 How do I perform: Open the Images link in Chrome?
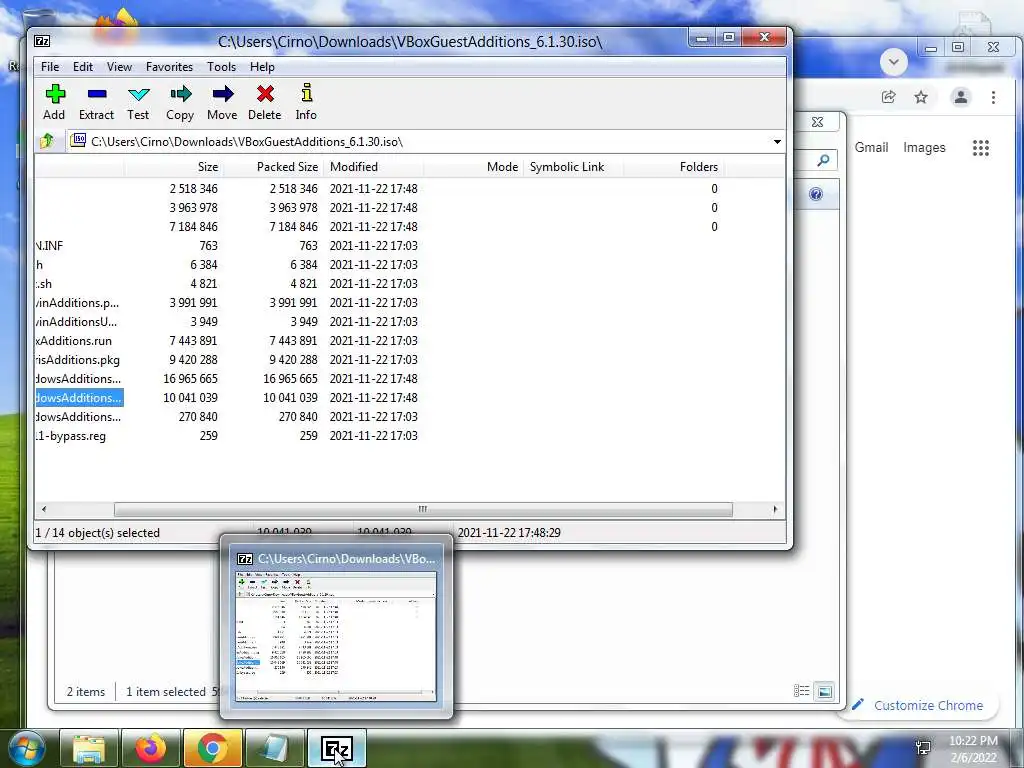point(924,148)
